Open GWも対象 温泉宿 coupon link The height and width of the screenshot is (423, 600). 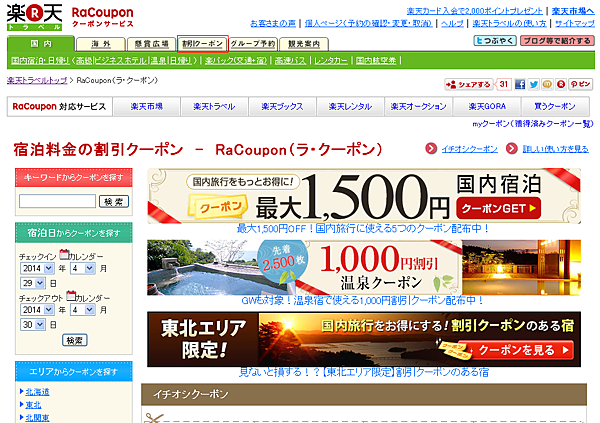[x=362, y=301]
